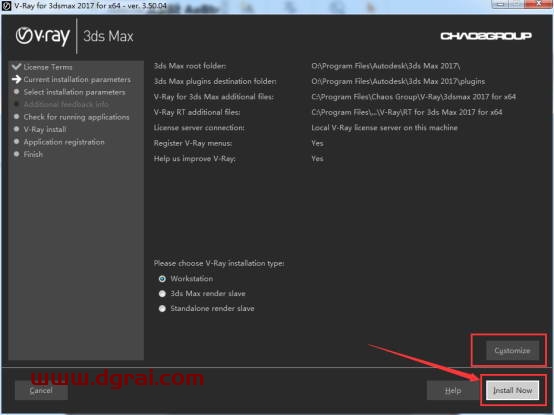Viewport: 554px width, 415px height.
Task: Click the Install Now button
Action: [x=512, y=390]
